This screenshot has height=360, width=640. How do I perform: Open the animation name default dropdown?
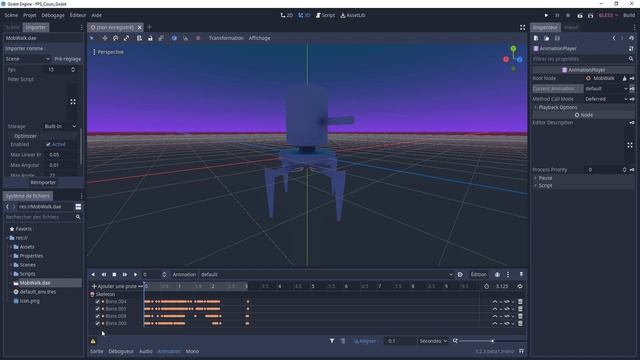click(x=327, y=275)
